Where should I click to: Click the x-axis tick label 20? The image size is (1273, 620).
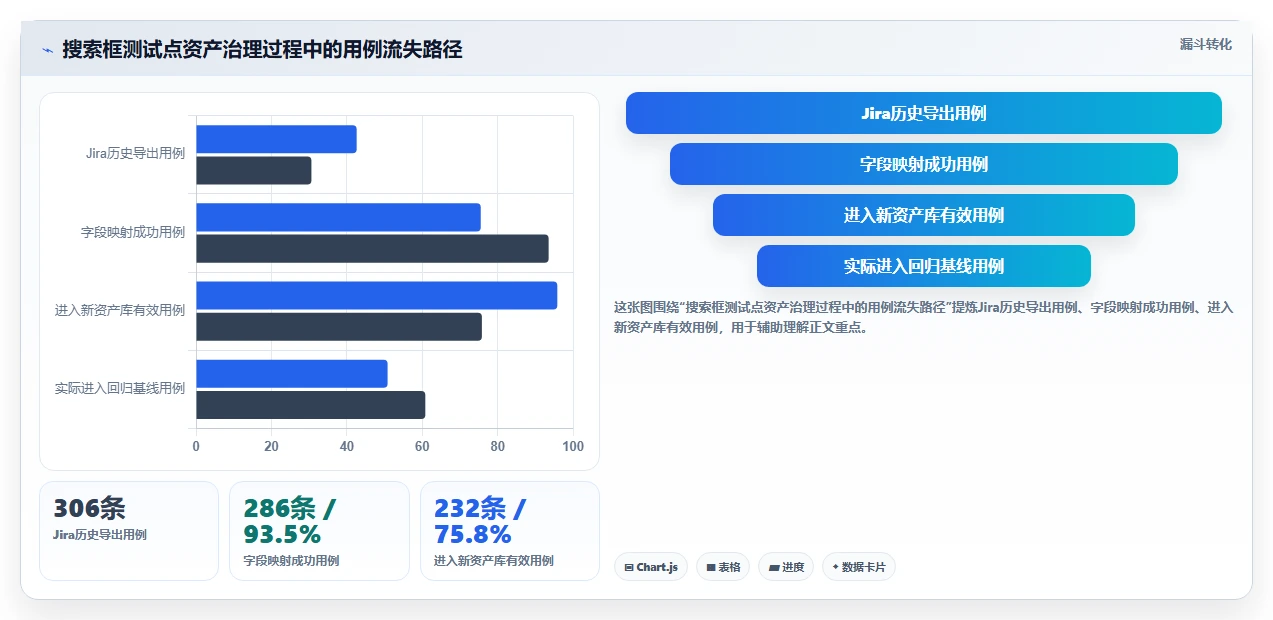271,446
